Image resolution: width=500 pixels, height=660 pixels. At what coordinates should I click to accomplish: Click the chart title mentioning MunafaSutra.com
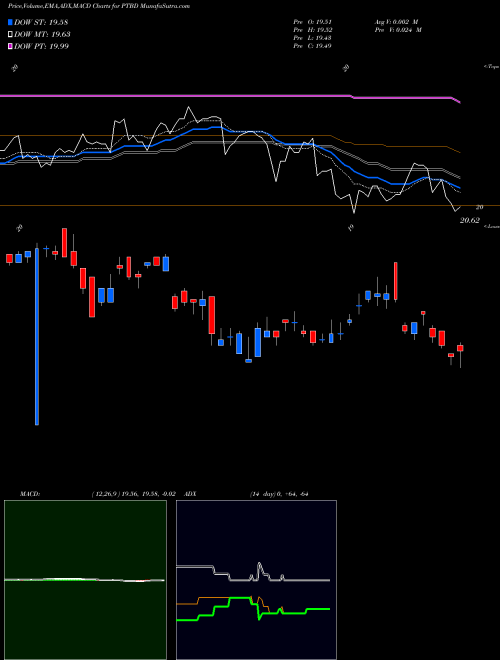[x=98, y=6]
